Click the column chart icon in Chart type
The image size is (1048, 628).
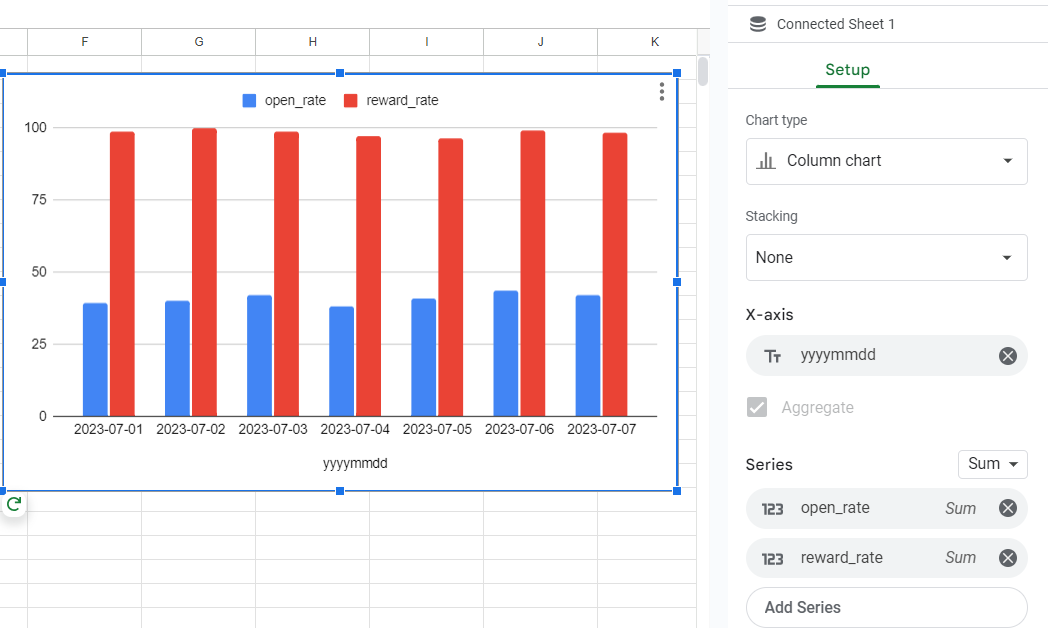(x=766, y=161)
